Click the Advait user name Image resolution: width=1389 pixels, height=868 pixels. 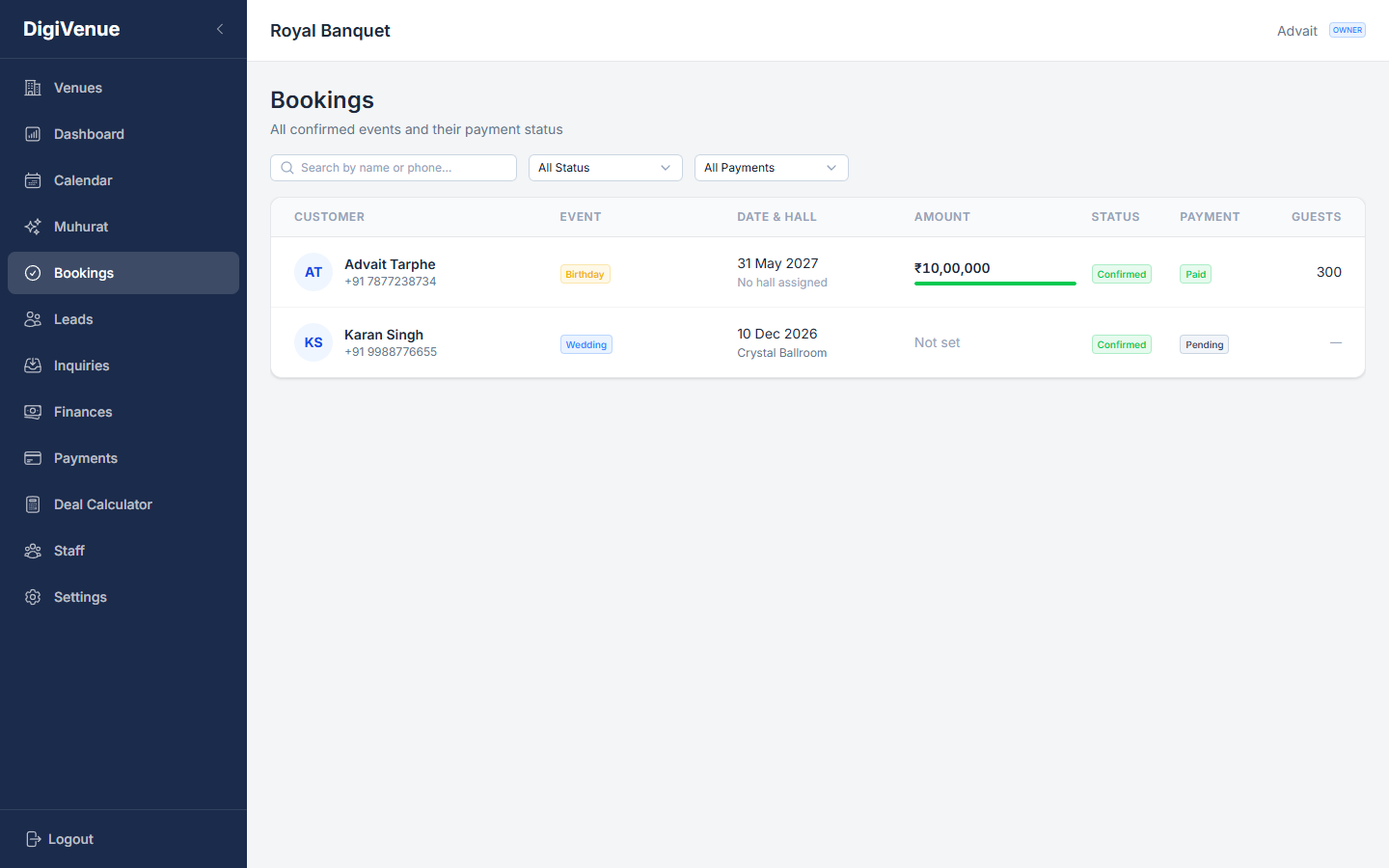click(1297, 31)
